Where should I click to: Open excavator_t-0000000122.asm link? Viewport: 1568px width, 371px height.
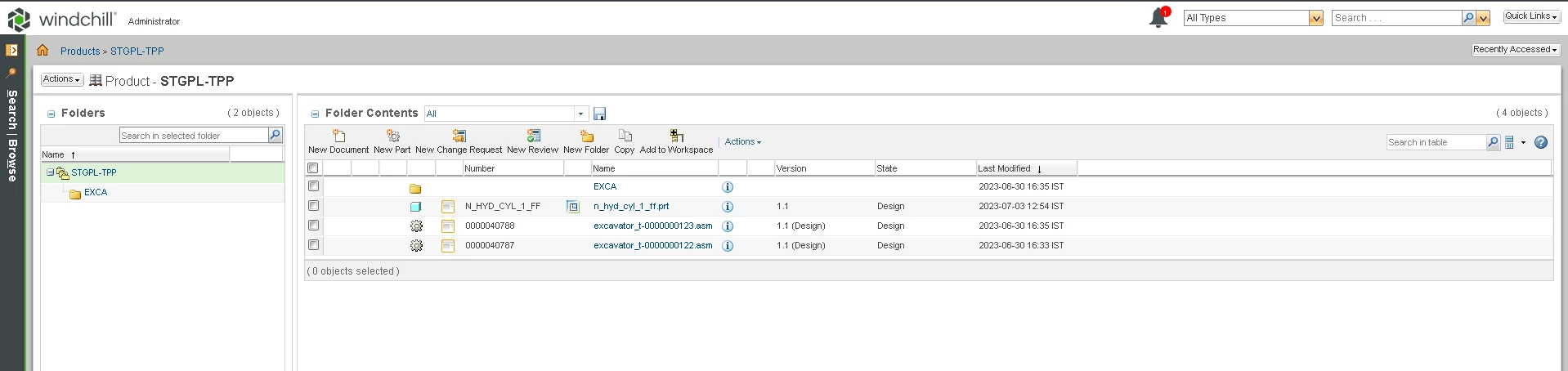click(x=653, y=246)
